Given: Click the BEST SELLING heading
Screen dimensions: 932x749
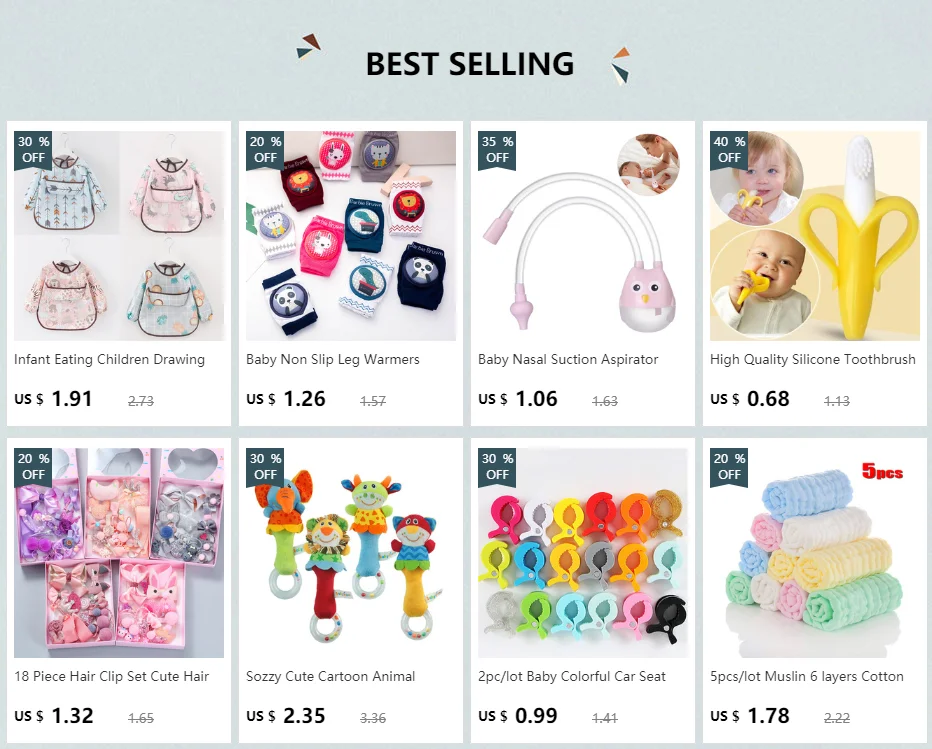Looking at the screenshot, I should click(470, 64).
